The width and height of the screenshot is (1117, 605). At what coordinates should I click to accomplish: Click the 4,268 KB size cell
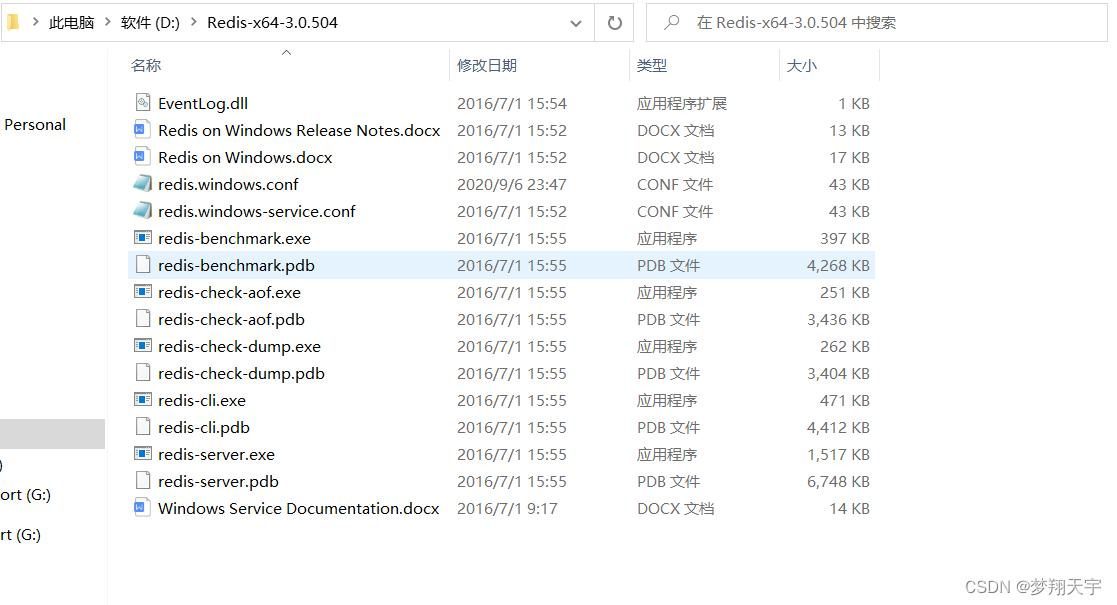coord(838,266)
